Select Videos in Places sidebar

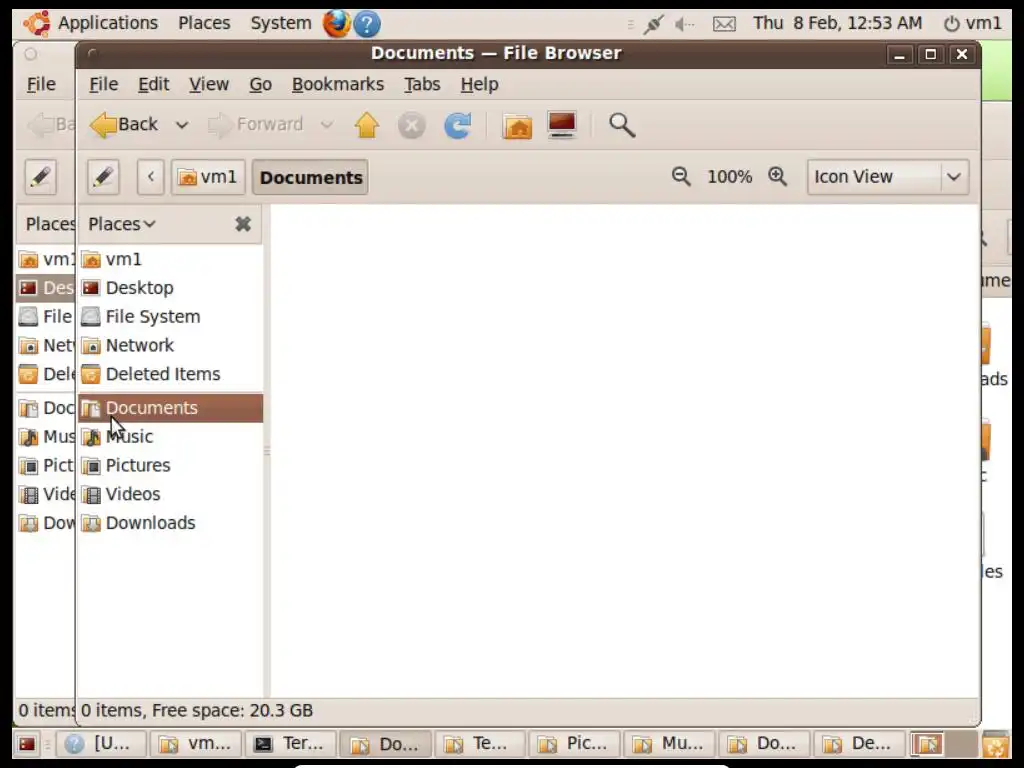pos(170,494)
